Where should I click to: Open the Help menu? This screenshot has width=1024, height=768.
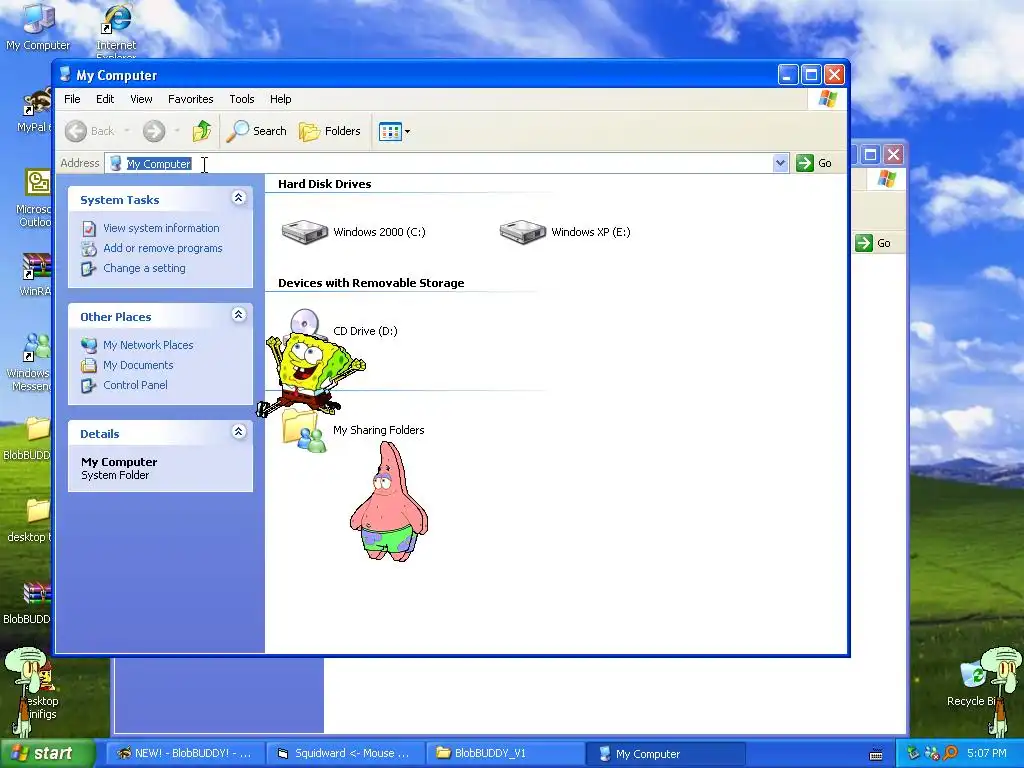(281, 99)
